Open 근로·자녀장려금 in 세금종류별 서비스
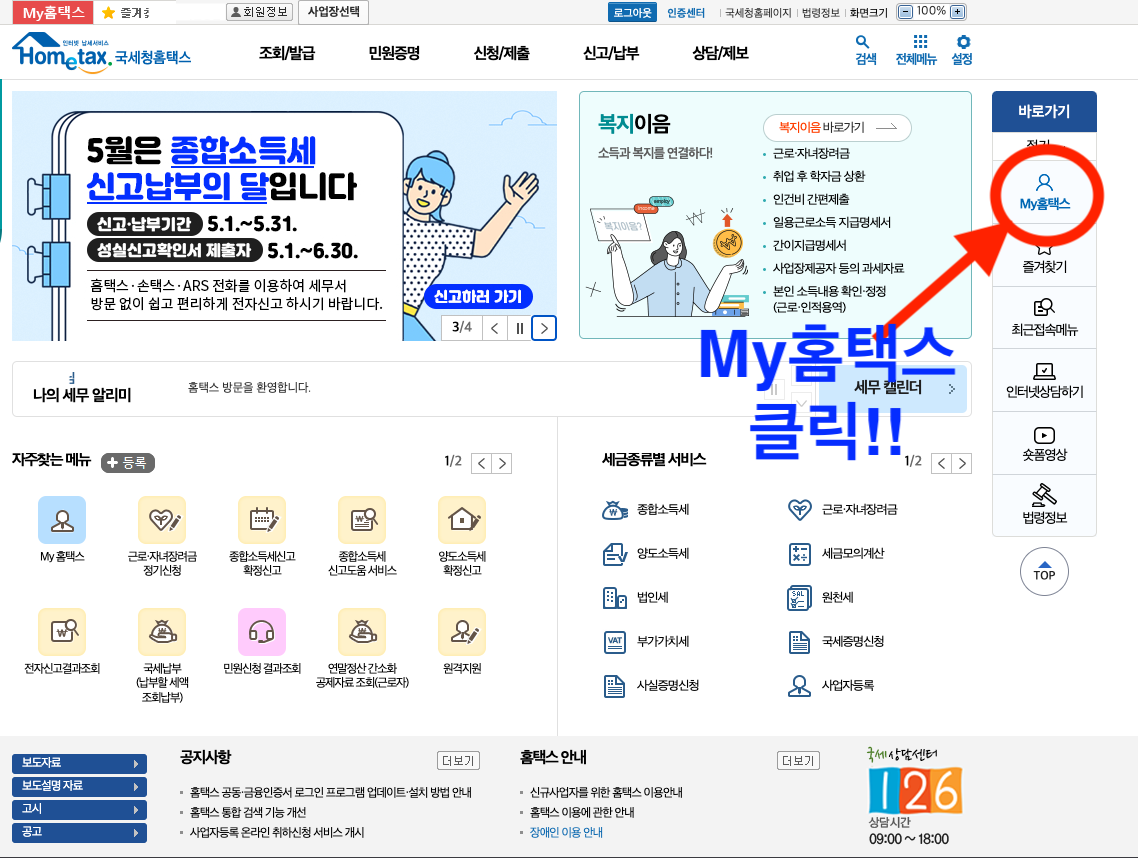Screen dimensions: 1138x858 coord(843,510)
